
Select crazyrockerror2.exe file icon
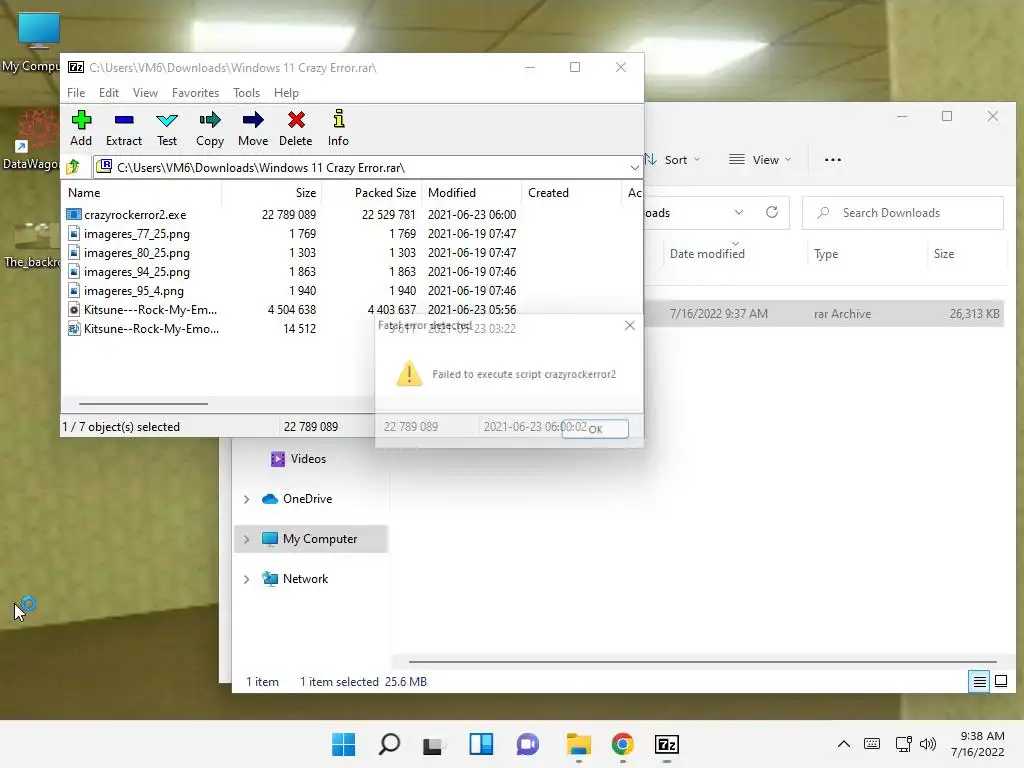click(x=74, y=214)
